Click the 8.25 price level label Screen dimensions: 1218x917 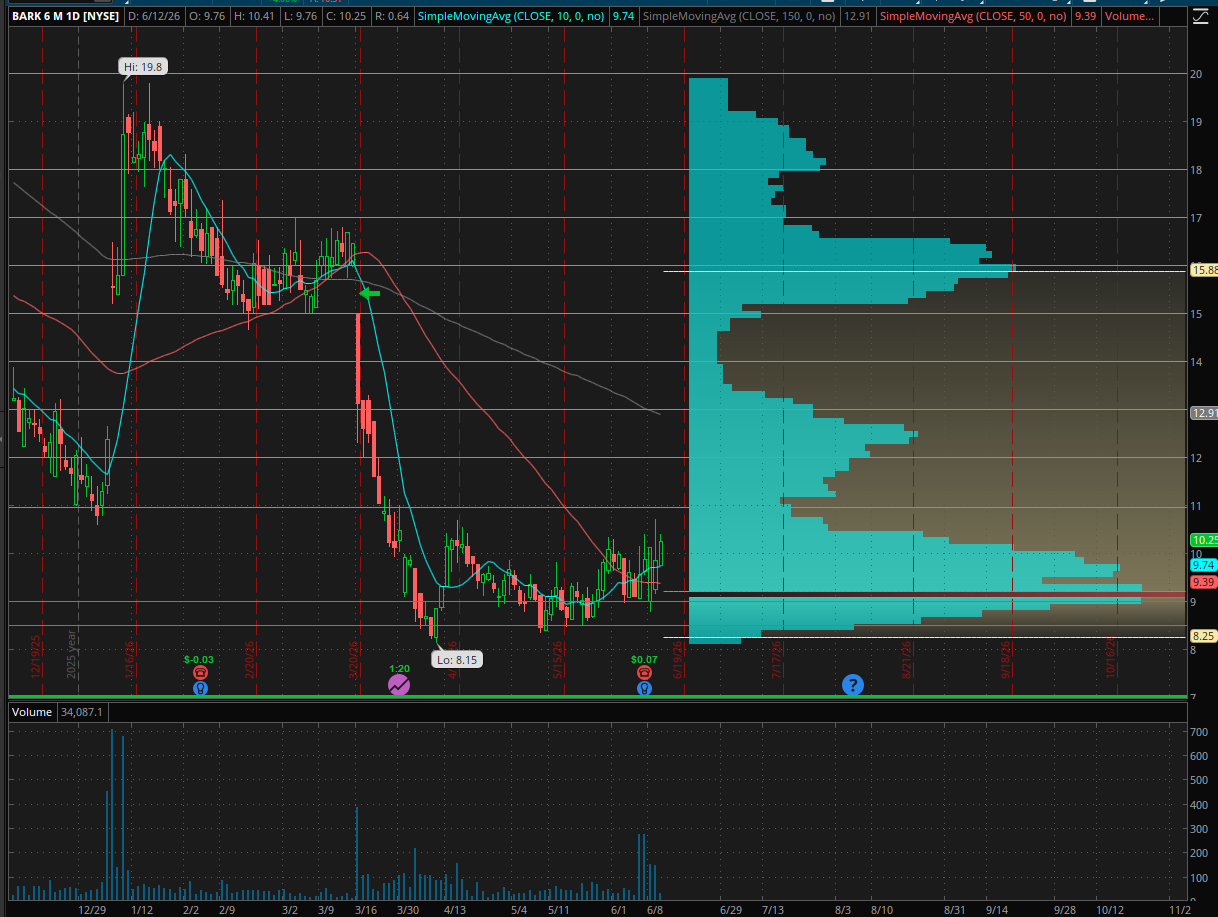(1204, 635)
